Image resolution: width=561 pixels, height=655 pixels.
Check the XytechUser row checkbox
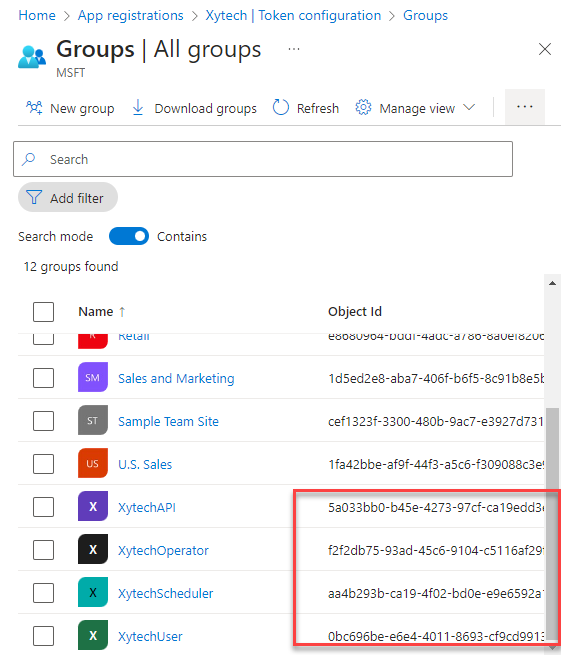(43, 636)
